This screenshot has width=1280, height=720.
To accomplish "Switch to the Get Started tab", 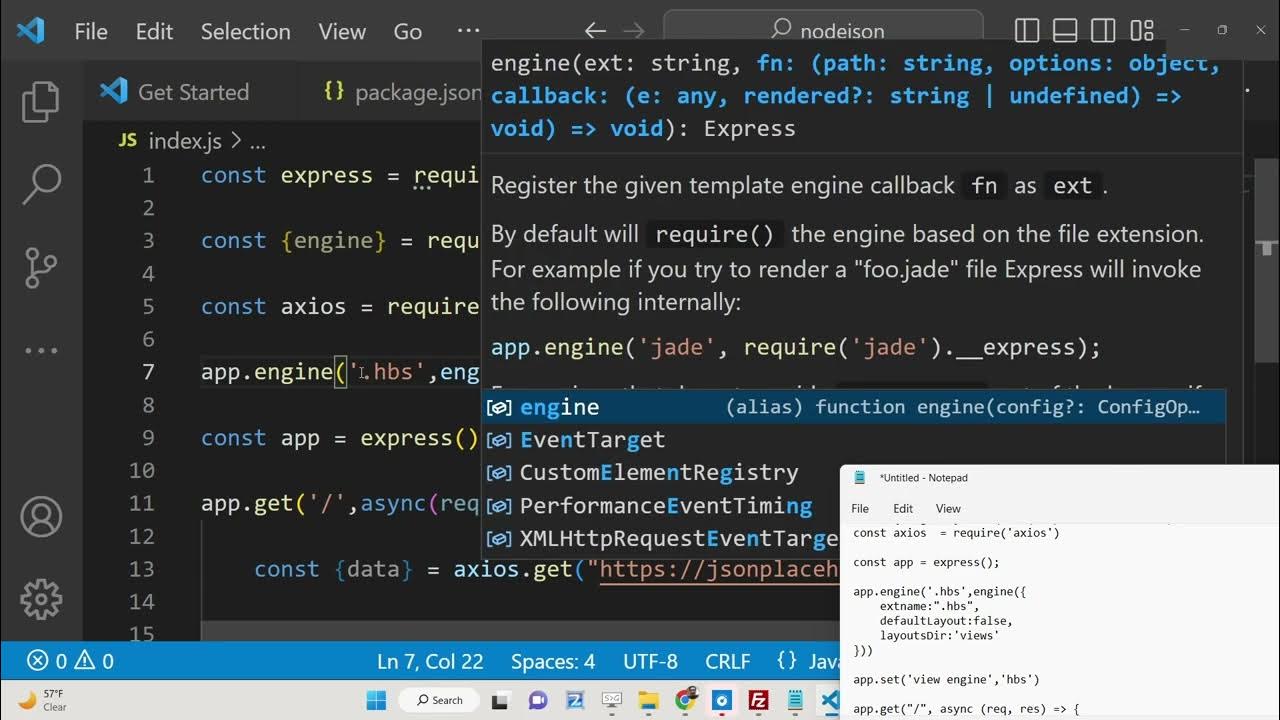I will pyautogui.click(x=192, y=92).
